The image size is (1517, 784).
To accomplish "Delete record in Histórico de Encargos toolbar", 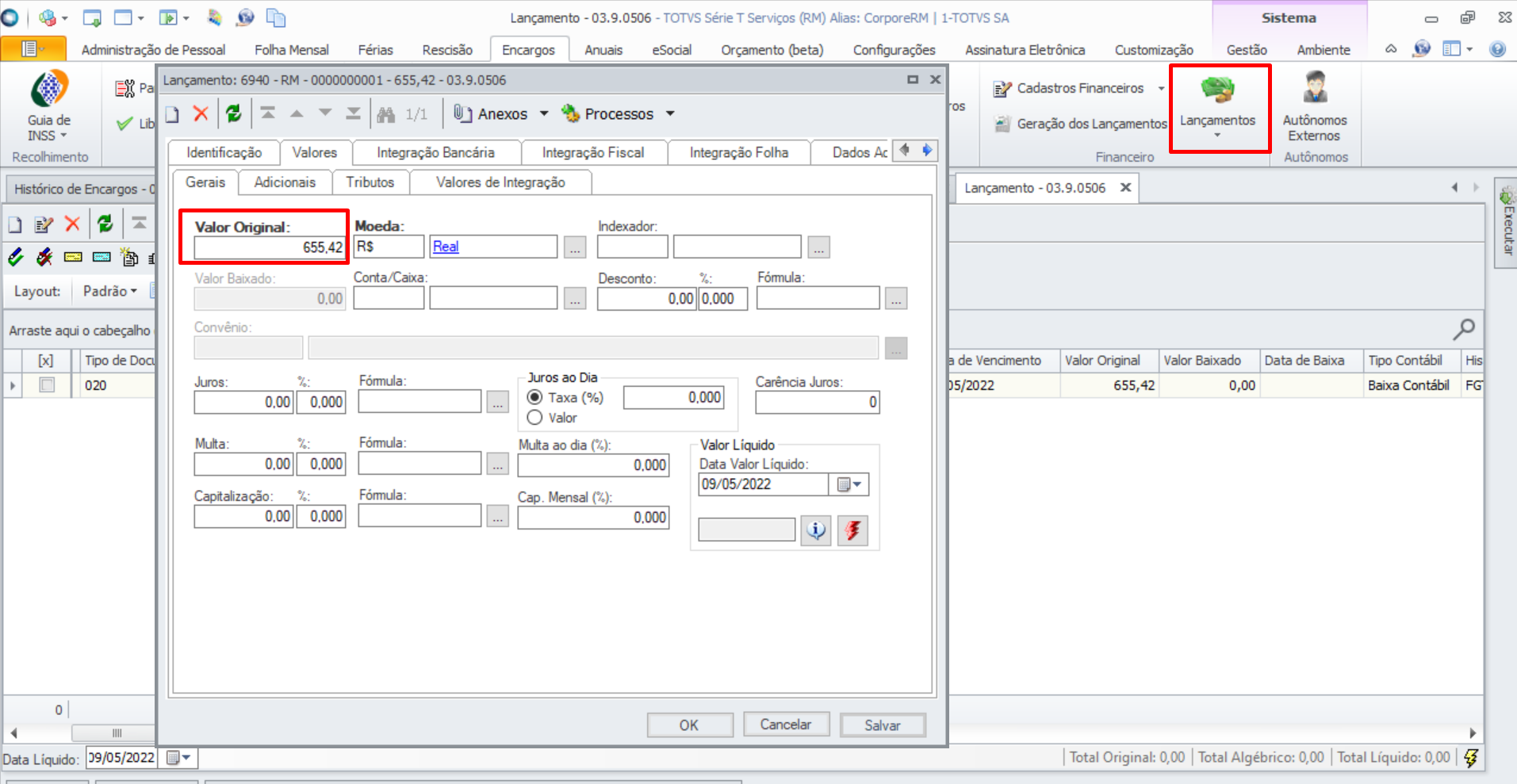I will point(72,224).
